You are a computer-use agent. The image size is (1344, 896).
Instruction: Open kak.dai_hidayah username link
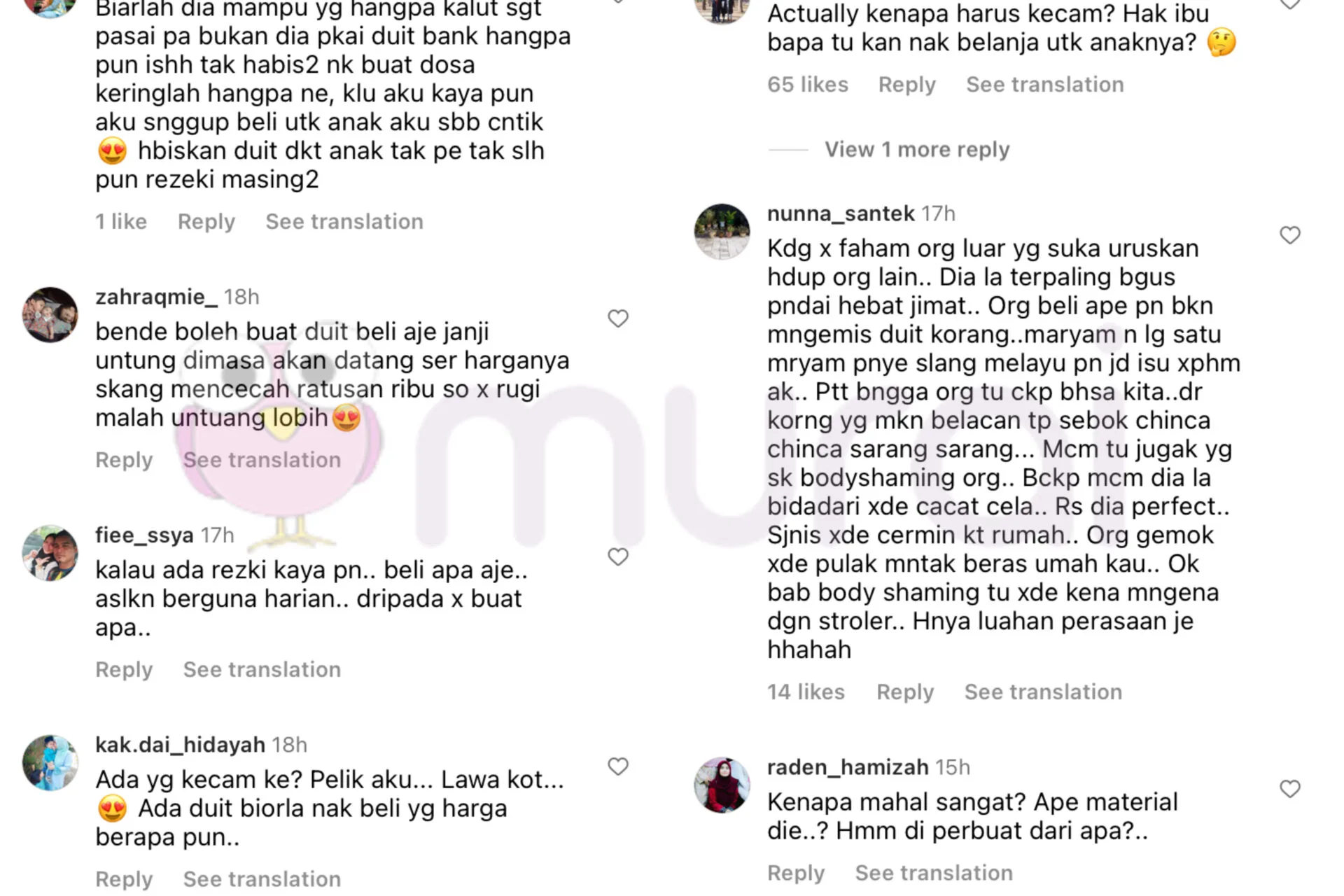[181, 745]
